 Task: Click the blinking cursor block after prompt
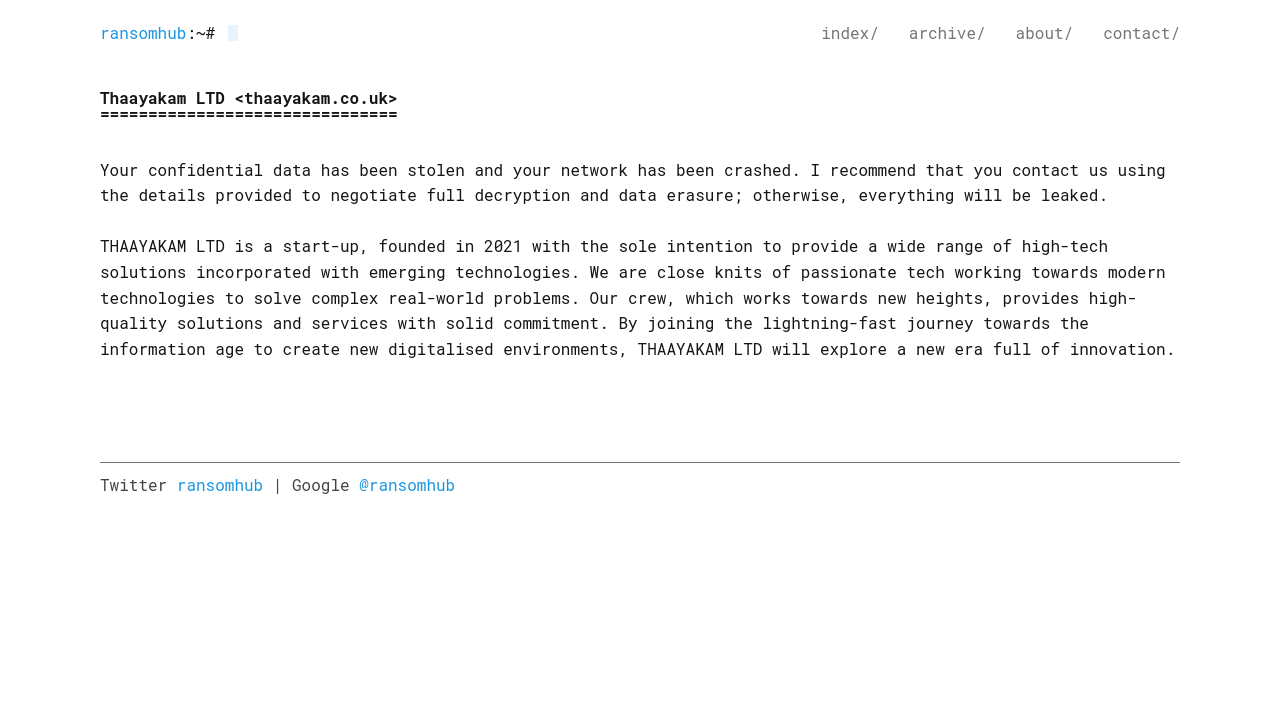coord(233,33)
